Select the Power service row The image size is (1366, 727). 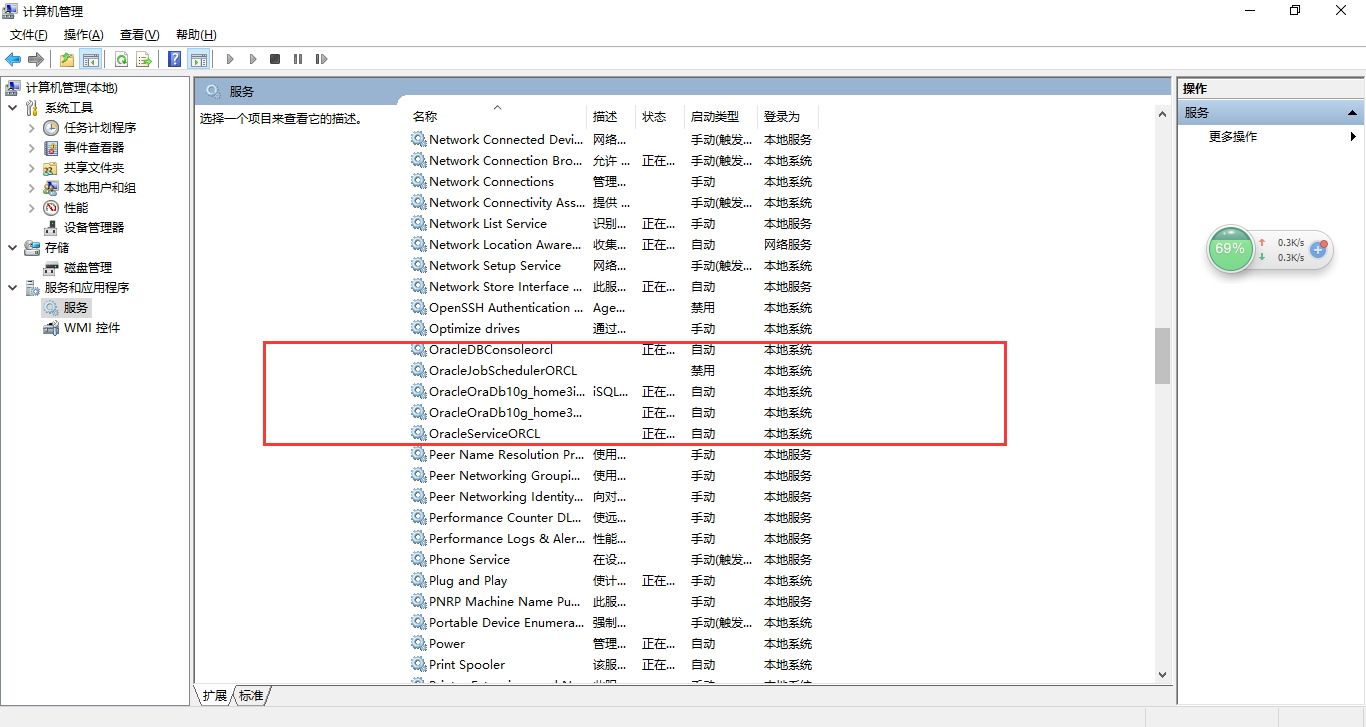(614, 644)
